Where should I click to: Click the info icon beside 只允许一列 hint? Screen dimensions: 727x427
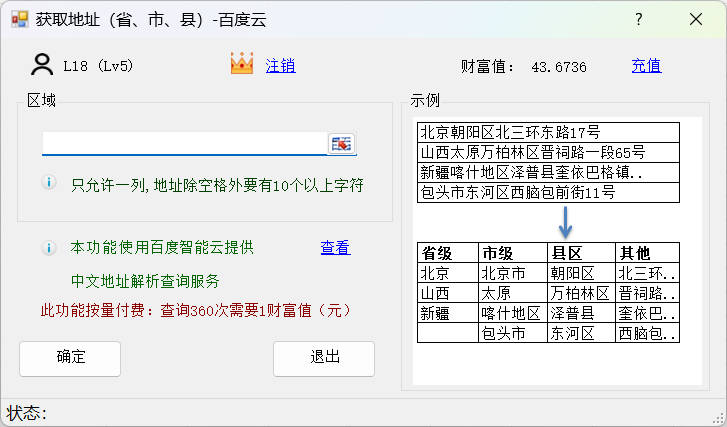click(x=48, y=183)
